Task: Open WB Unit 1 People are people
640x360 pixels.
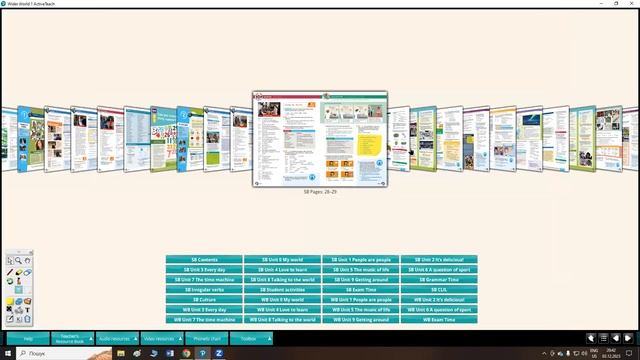Action: click(361, 300)
